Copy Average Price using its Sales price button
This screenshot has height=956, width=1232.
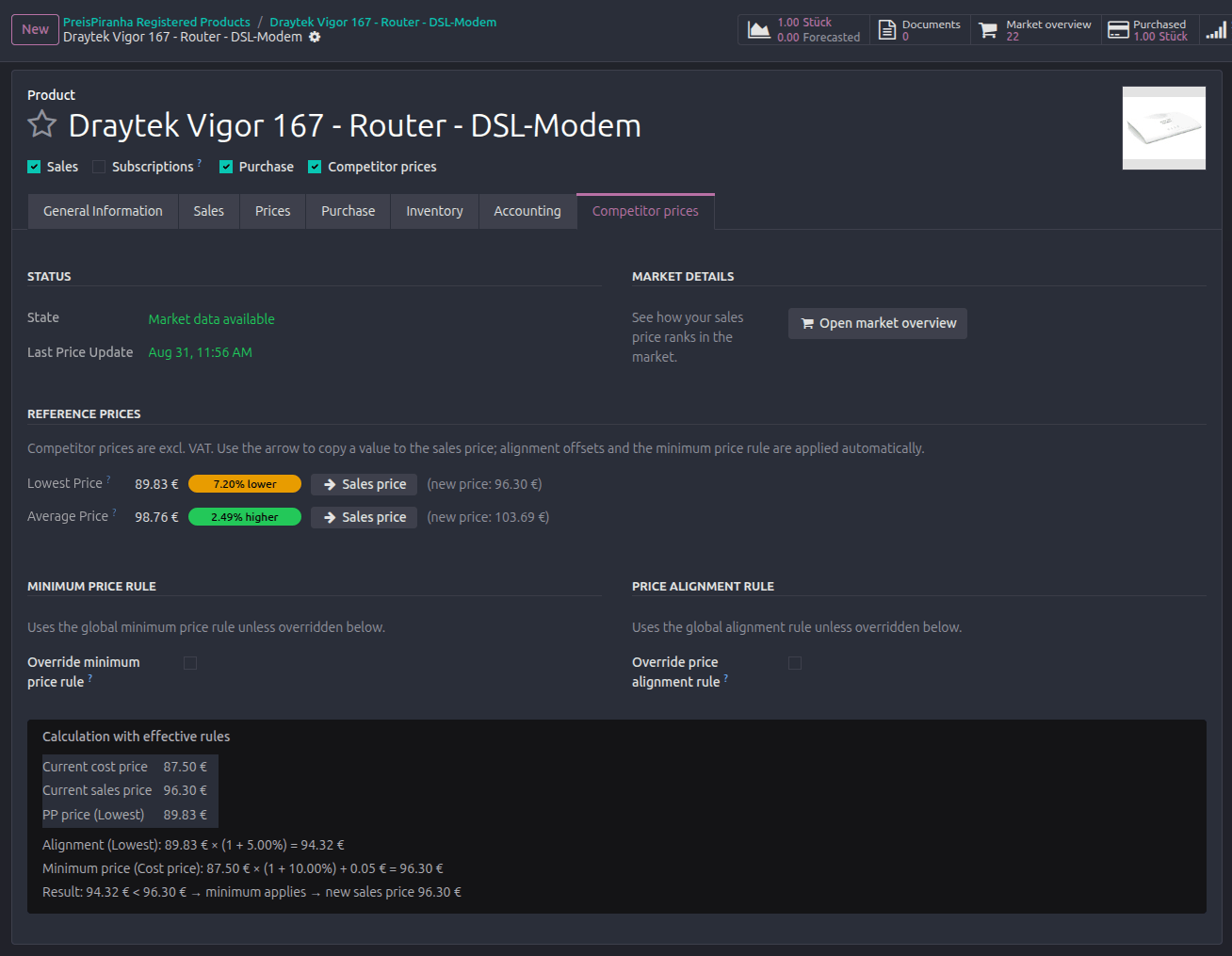point(365,517)
